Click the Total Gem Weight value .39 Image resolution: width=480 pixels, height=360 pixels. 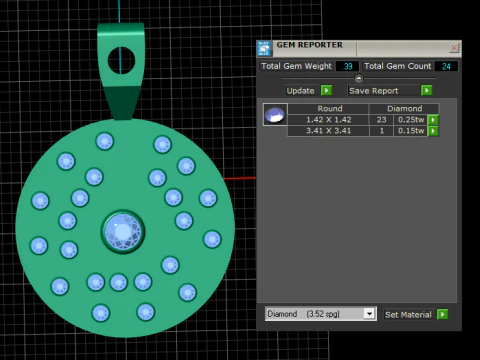point(347,66)
